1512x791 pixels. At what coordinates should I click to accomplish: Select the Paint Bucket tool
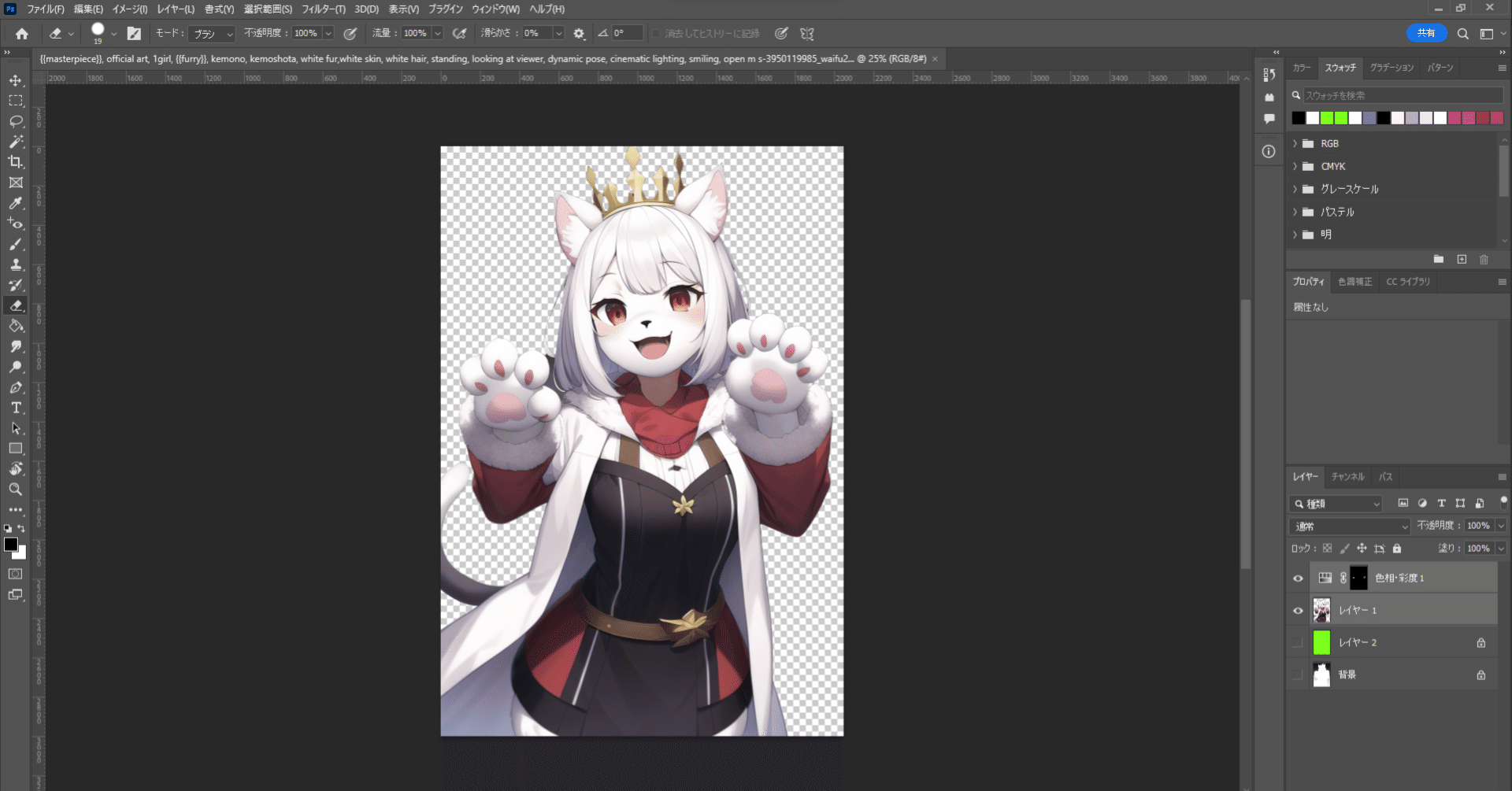pyautogui.click(x=16, y=326)
